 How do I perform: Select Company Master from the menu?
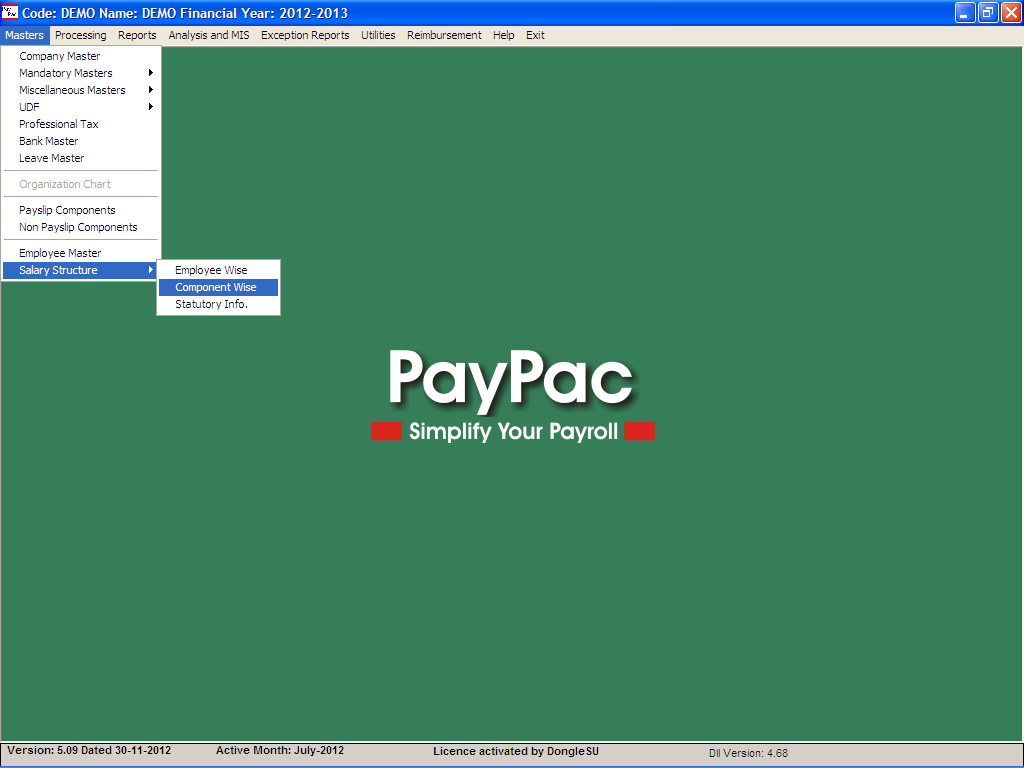tap(80, 56)
